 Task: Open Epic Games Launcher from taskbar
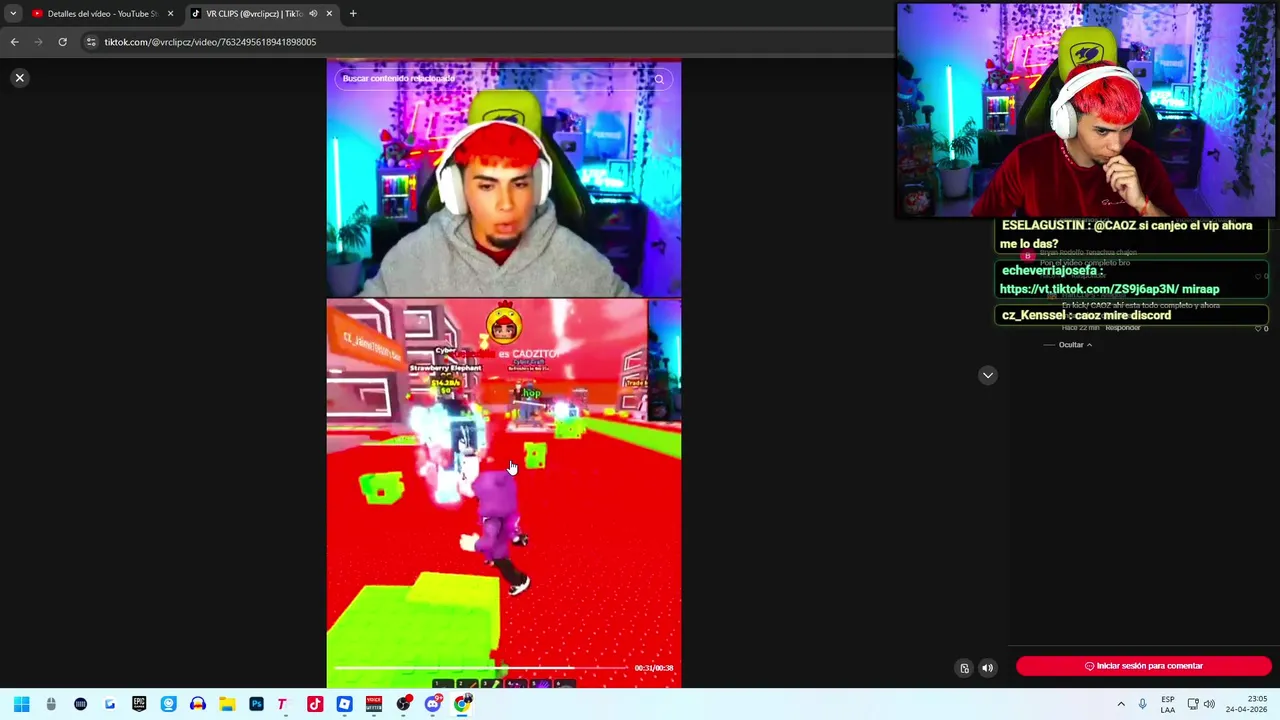coord(139,704)
